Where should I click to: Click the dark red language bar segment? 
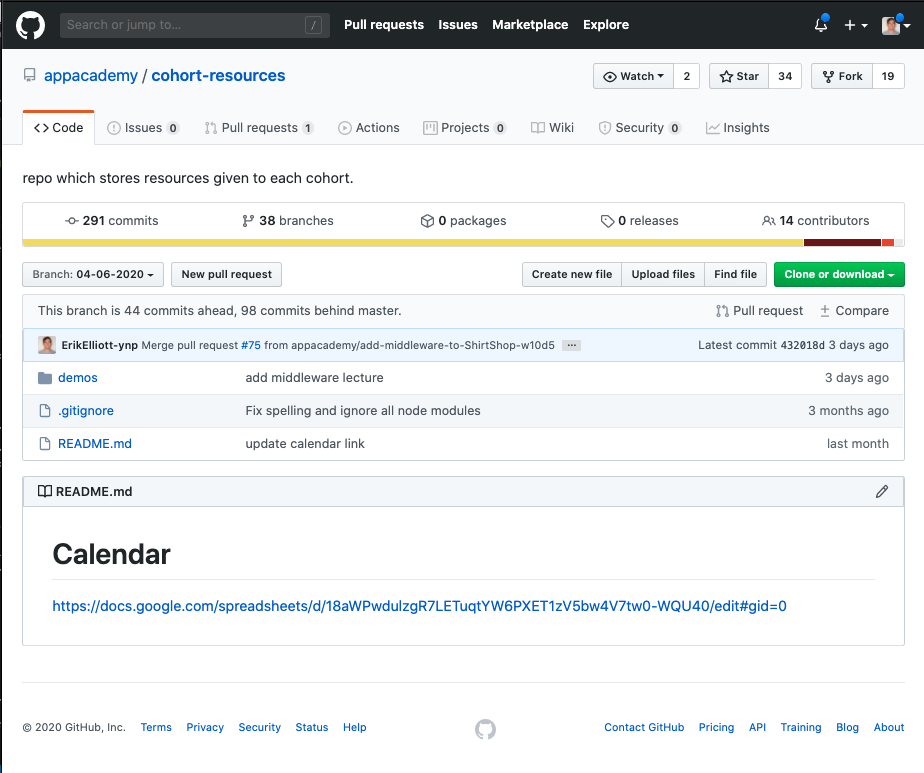click(843, 243)
